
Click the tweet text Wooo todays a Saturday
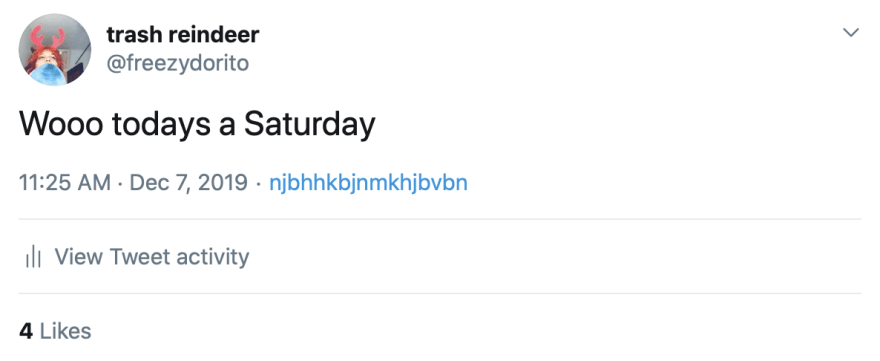click(x=197, y=125)
